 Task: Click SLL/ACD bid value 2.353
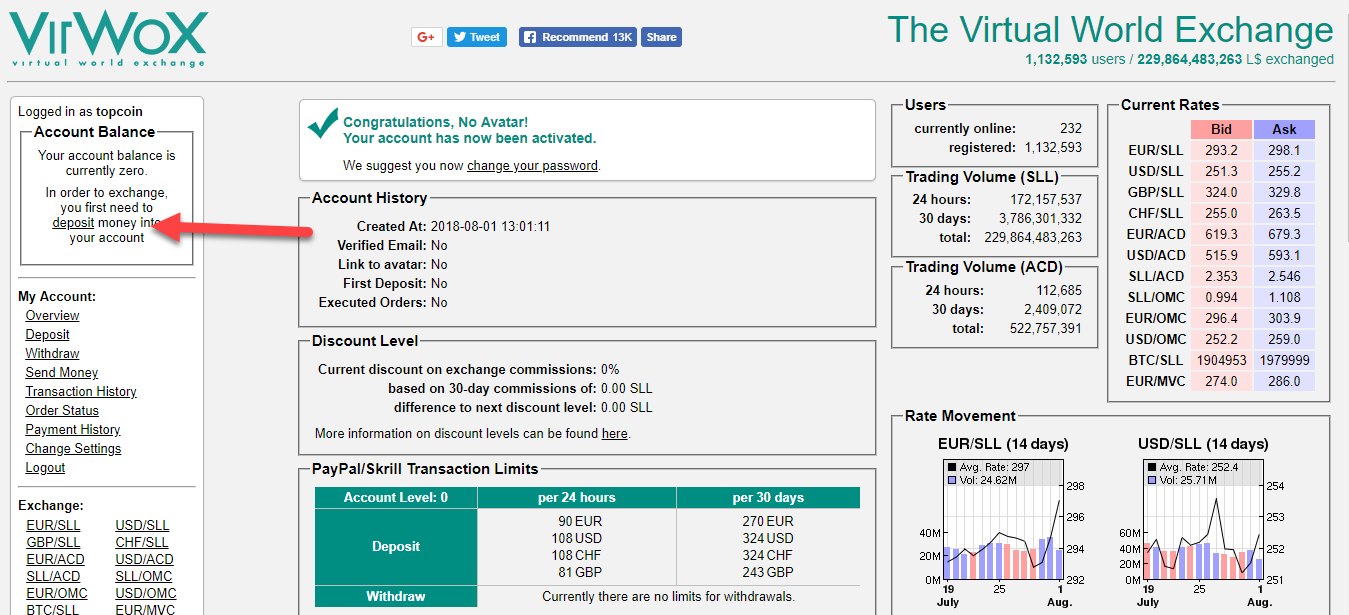click(1221, 276)
